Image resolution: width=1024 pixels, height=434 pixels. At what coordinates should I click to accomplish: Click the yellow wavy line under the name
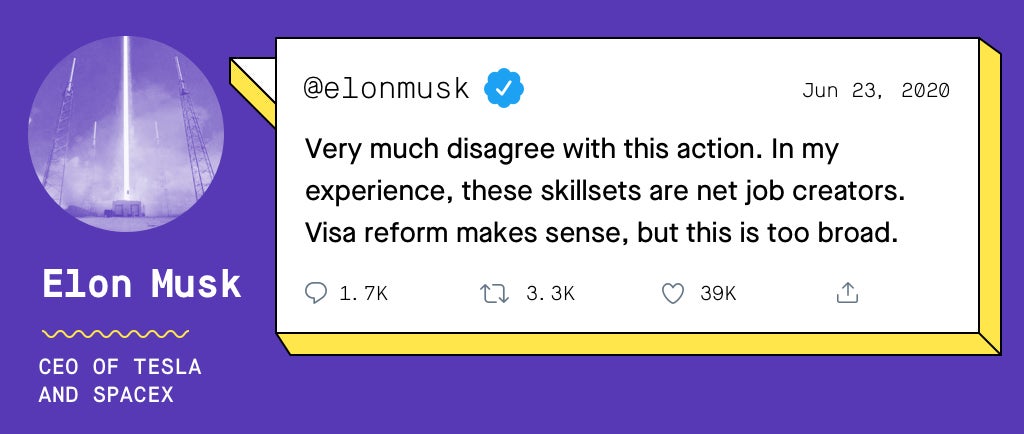[x=116, y=333]
